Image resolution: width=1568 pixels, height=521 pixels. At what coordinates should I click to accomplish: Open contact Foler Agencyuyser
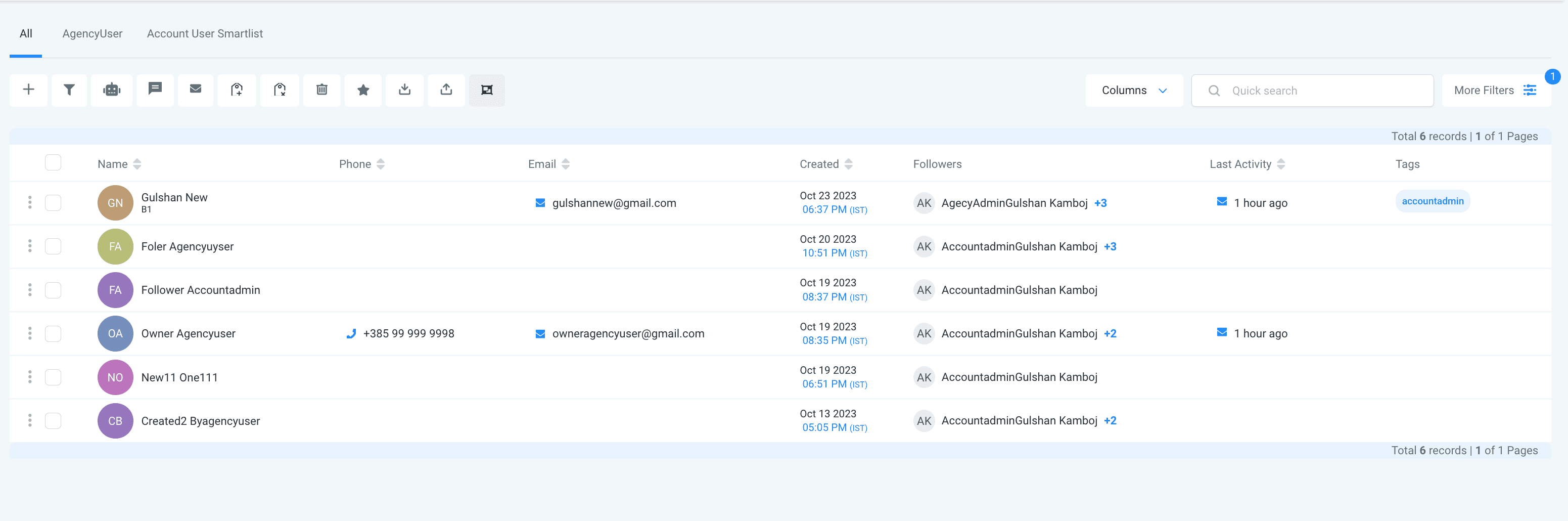tap(188, 246)
